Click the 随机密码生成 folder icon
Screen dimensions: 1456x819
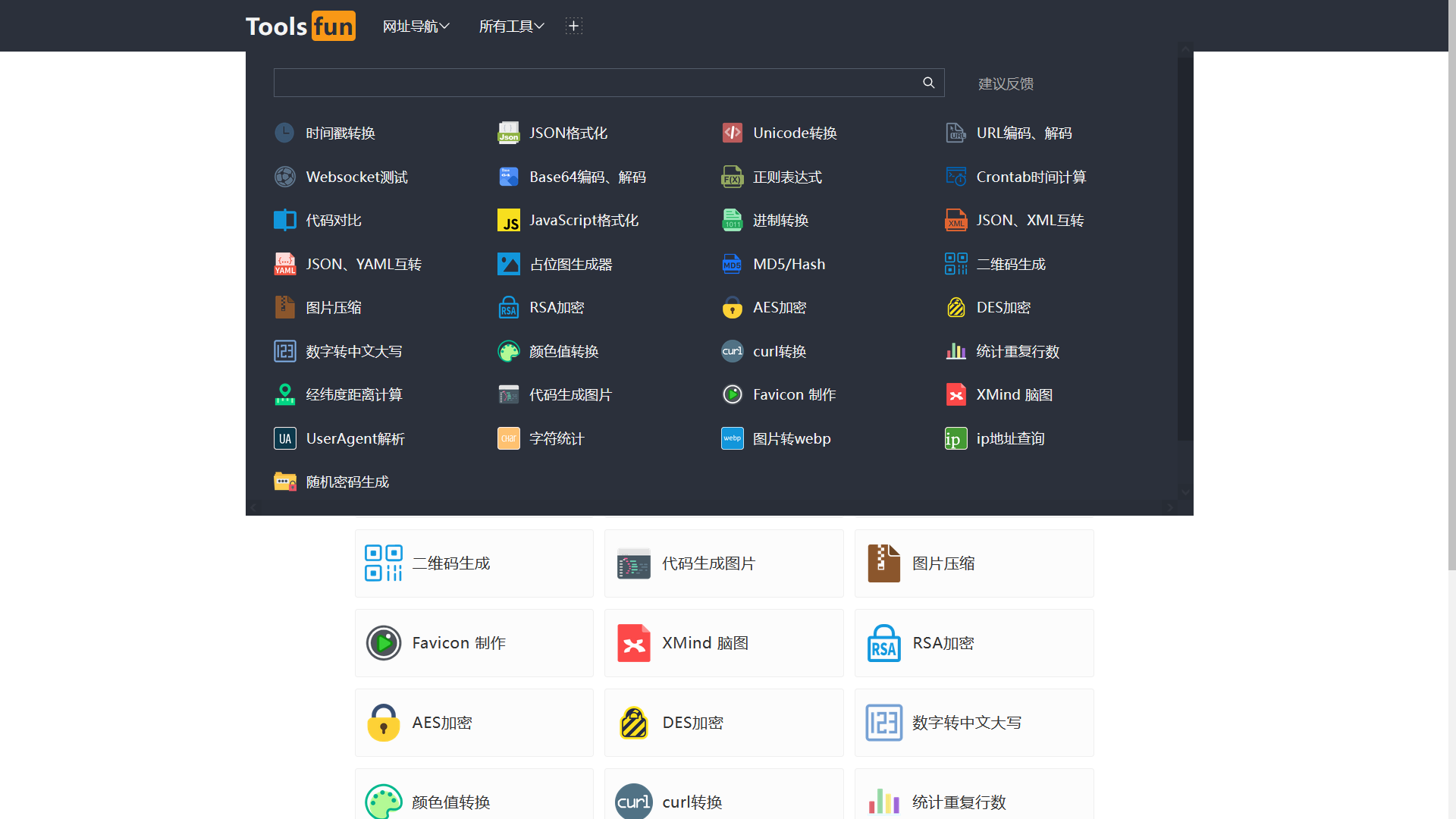pos(284,482)
